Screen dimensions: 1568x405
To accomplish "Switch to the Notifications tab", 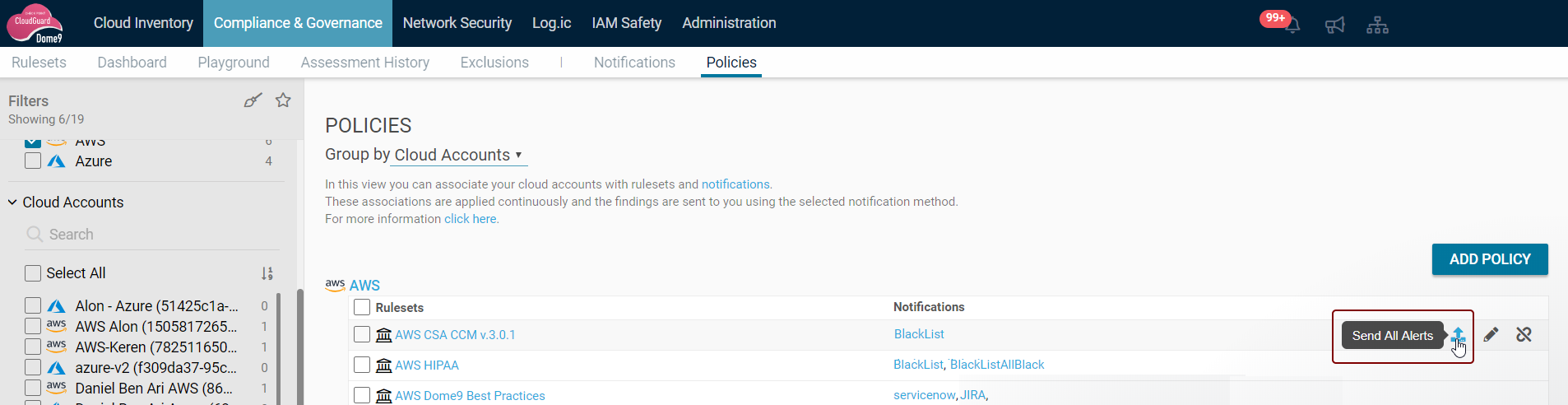I will coord(634,63).
